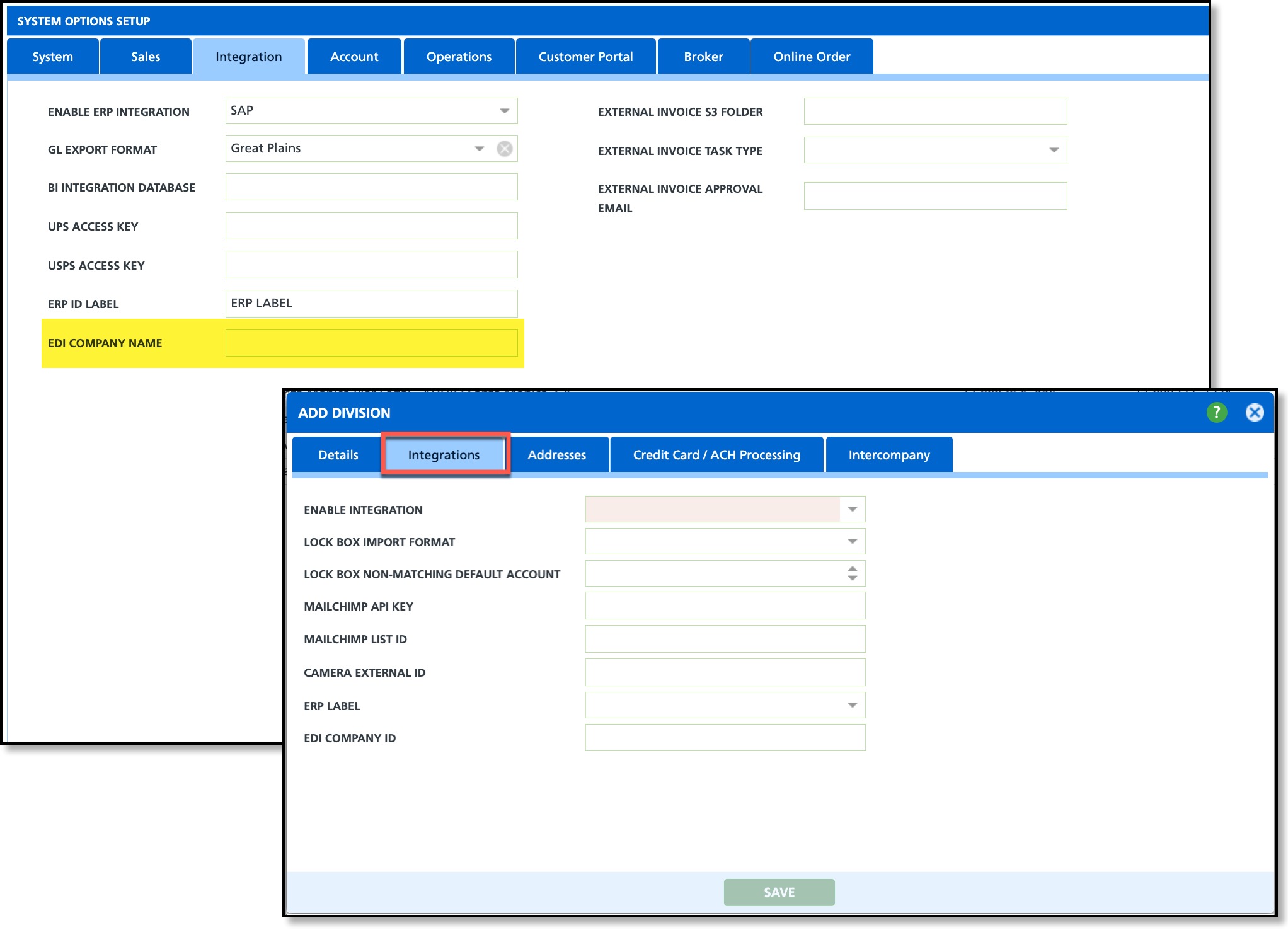This screenshot has width=1288, height=930.
Task: Click the EDI Company Name field
Action: pyautogui.click(x=371, y=343)
